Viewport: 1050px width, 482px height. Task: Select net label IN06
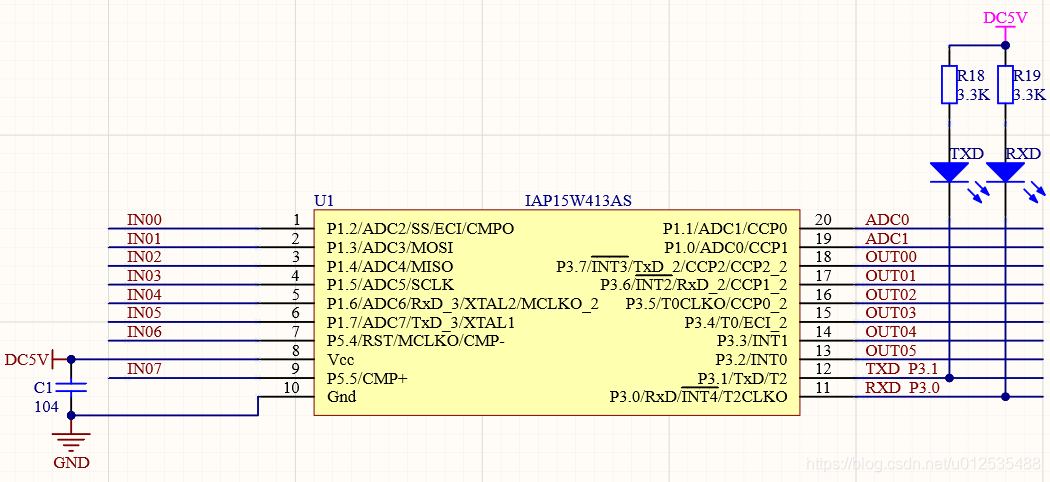click(x=144, y=331)
